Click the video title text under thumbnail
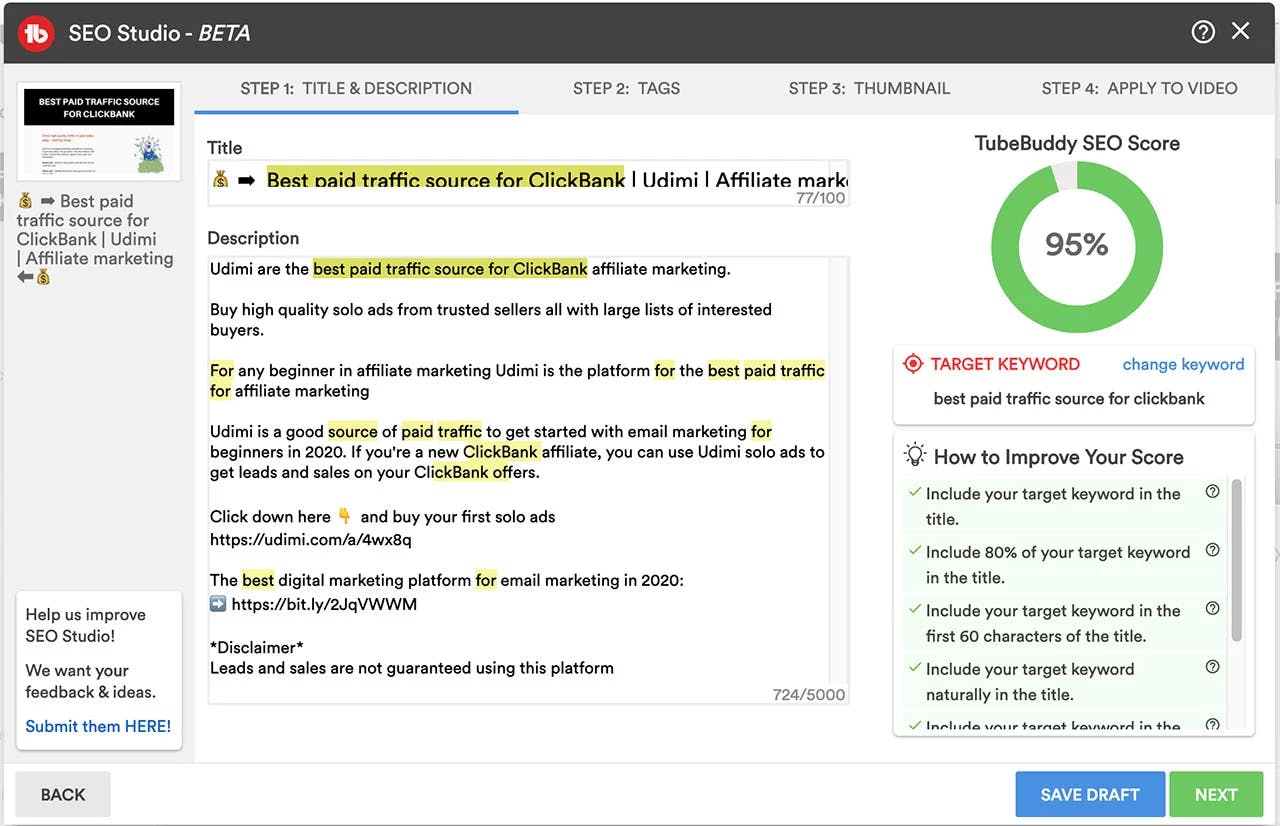Viewport: 1280px width, 826px height. pos(95,239)
